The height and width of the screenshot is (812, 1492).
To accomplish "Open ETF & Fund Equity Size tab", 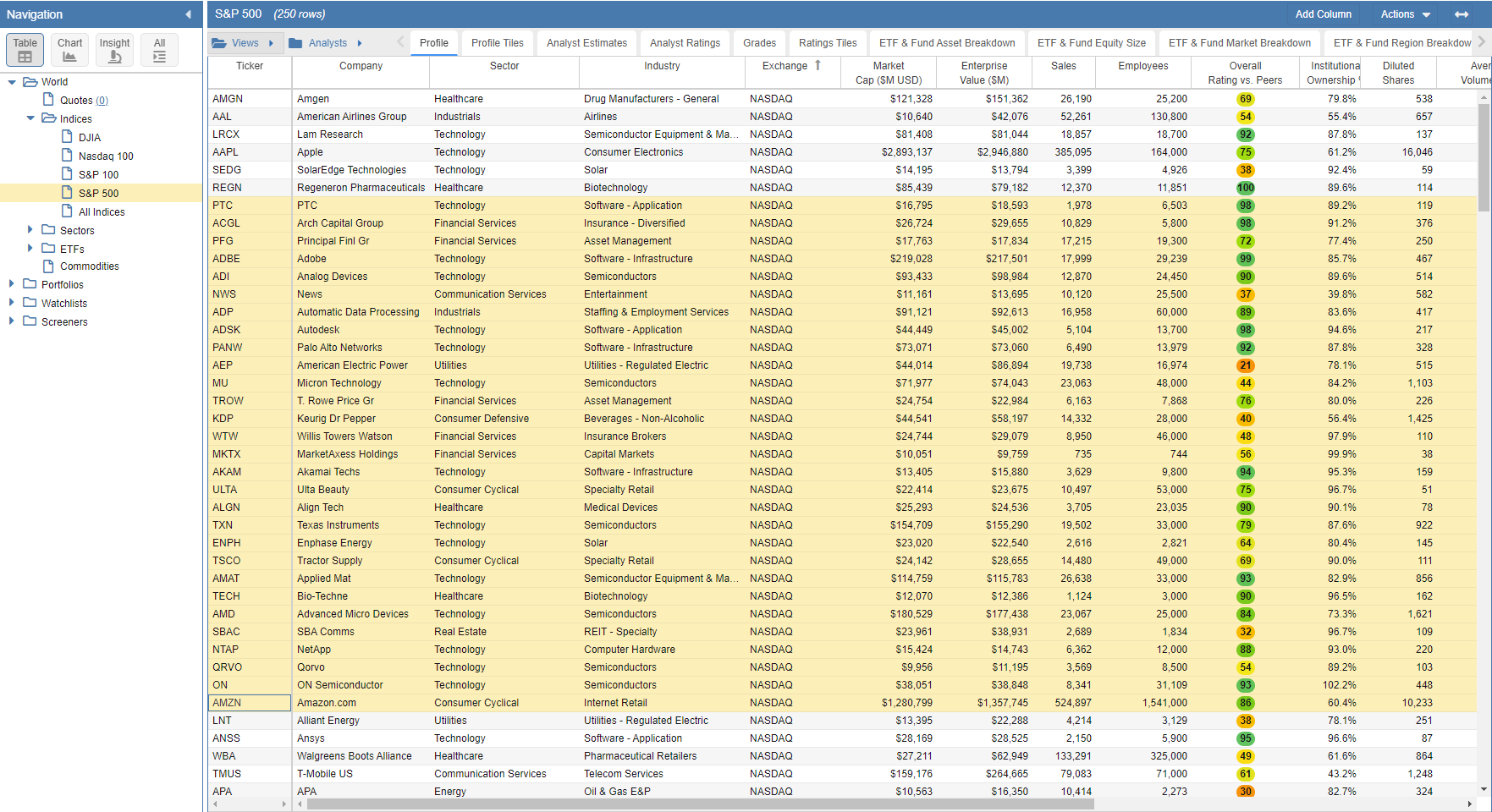I will [x=1092, y=43].
